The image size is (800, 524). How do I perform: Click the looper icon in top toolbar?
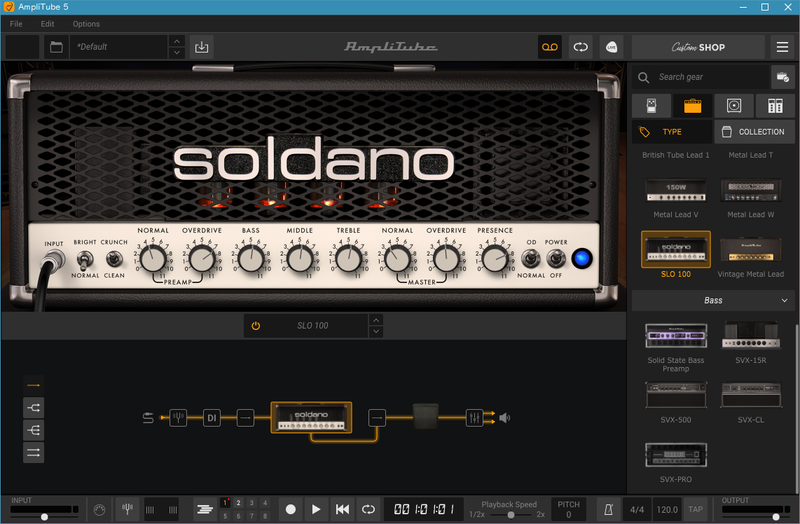[581, 47]
